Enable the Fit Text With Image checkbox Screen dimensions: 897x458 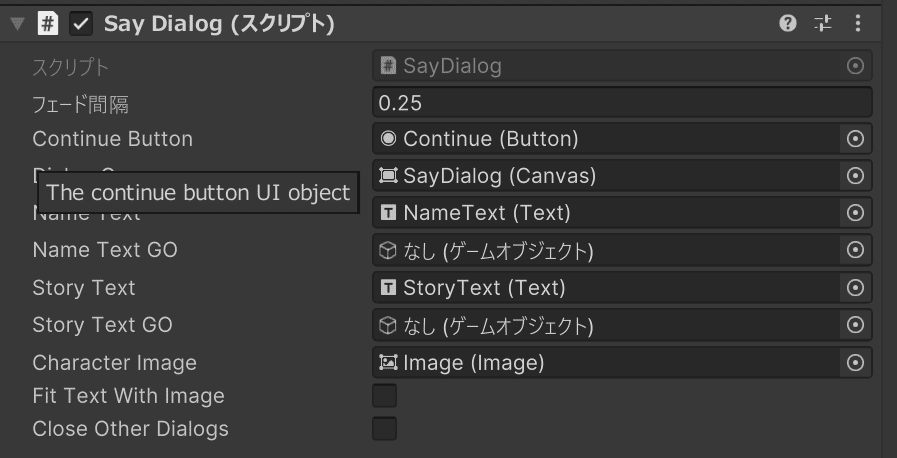click(384, 396)
